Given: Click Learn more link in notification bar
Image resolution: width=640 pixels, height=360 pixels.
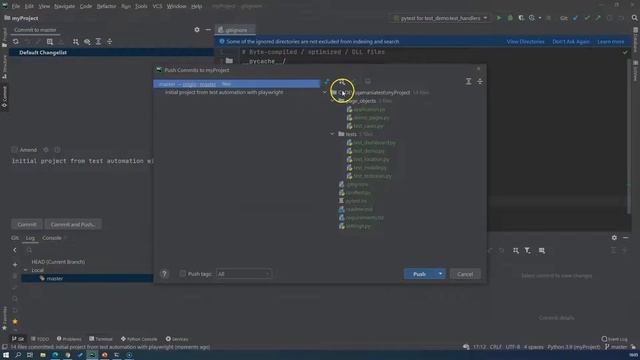Looking at the screenshot, I should click(x=611, y=42).
